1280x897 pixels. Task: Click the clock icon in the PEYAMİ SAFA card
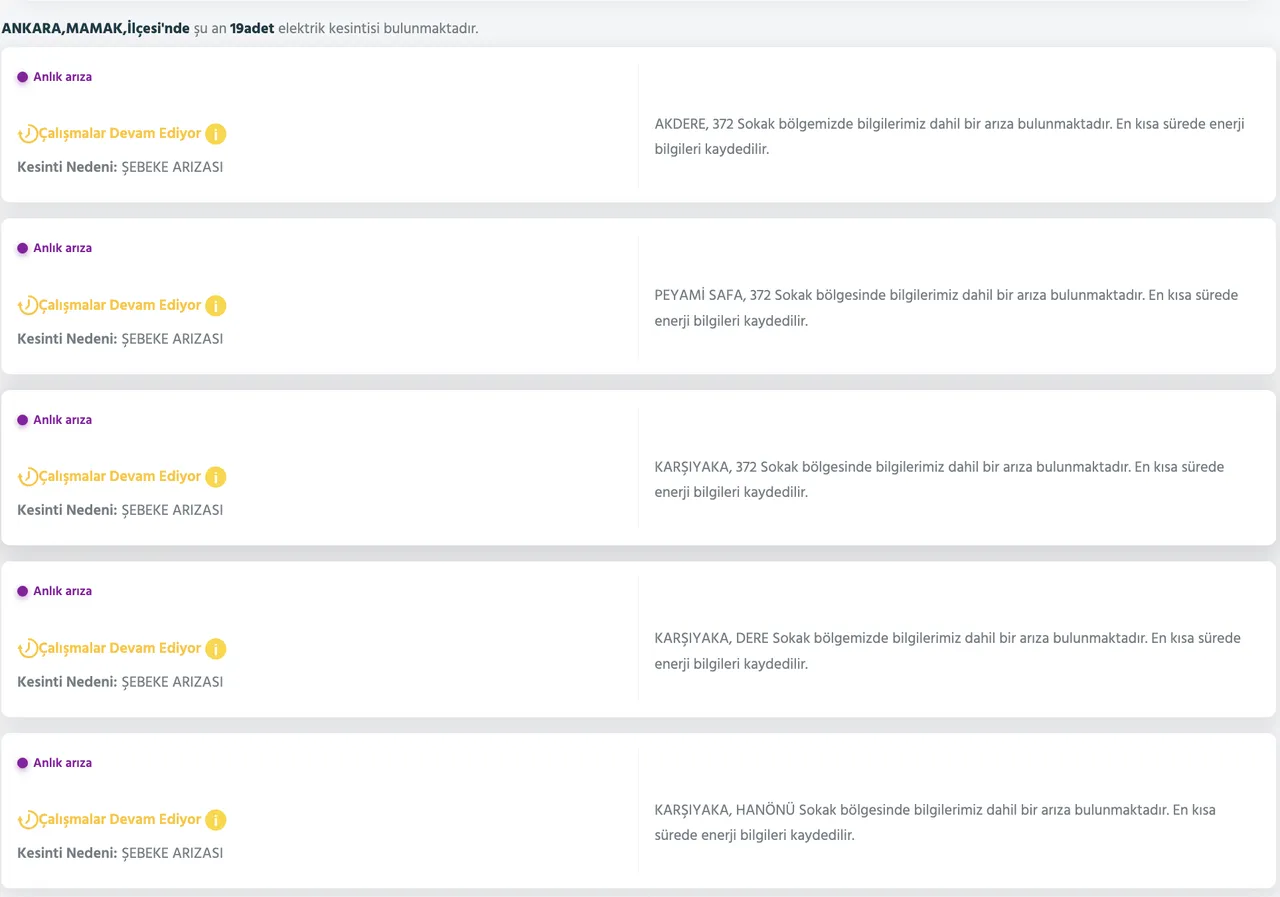[28, 306]
